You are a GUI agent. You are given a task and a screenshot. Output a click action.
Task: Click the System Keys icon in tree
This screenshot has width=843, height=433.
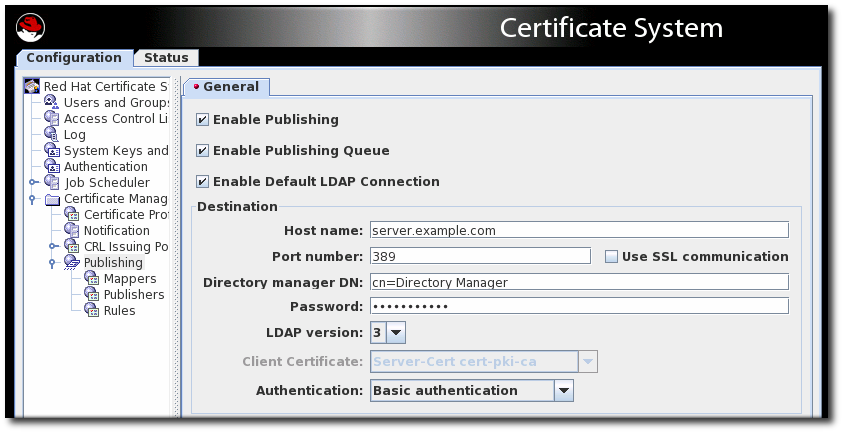click(52, 151)
